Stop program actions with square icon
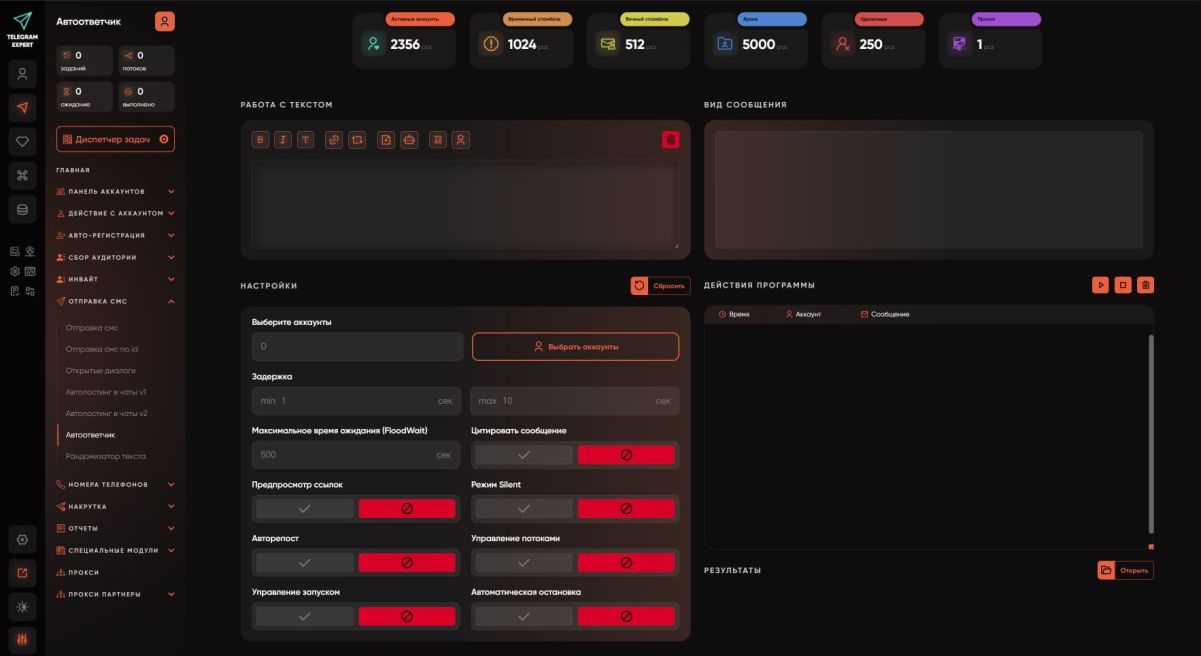The height and width of the screenshot is (656, 1201). click(1123, 285)
